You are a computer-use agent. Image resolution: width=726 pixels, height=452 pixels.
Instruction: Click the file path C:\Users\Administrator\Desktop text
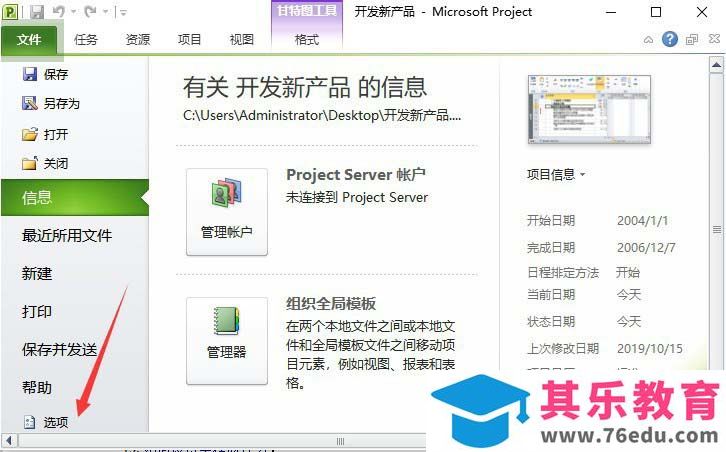[322, 115]
